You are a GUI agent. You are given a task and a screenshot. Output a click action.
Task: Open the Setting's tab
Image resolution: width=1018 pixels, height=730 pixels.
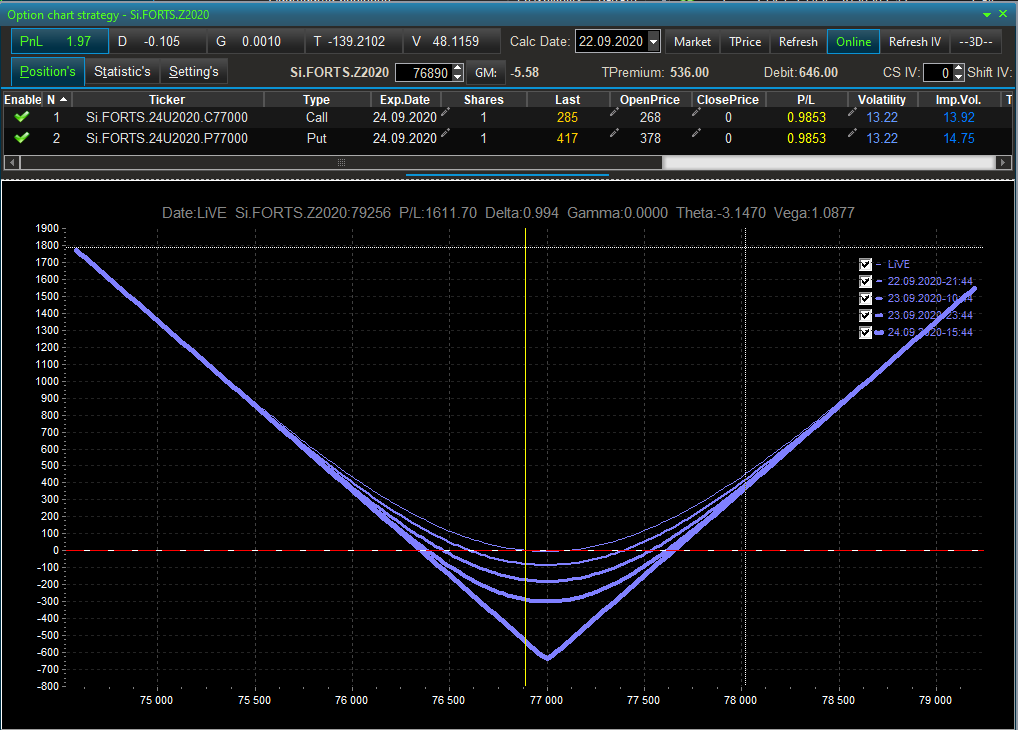(194, 72)
